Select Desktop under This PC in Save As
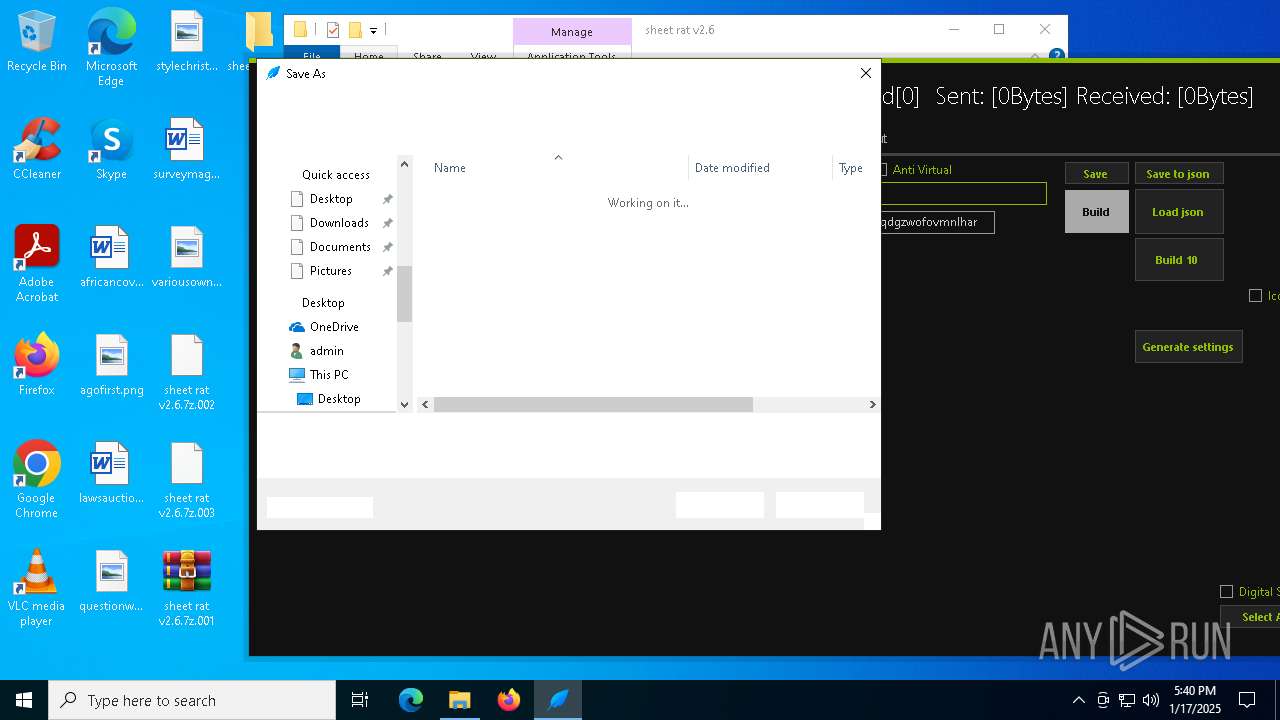The height and width of the screenshot is (720, 1280). point(339,399)
